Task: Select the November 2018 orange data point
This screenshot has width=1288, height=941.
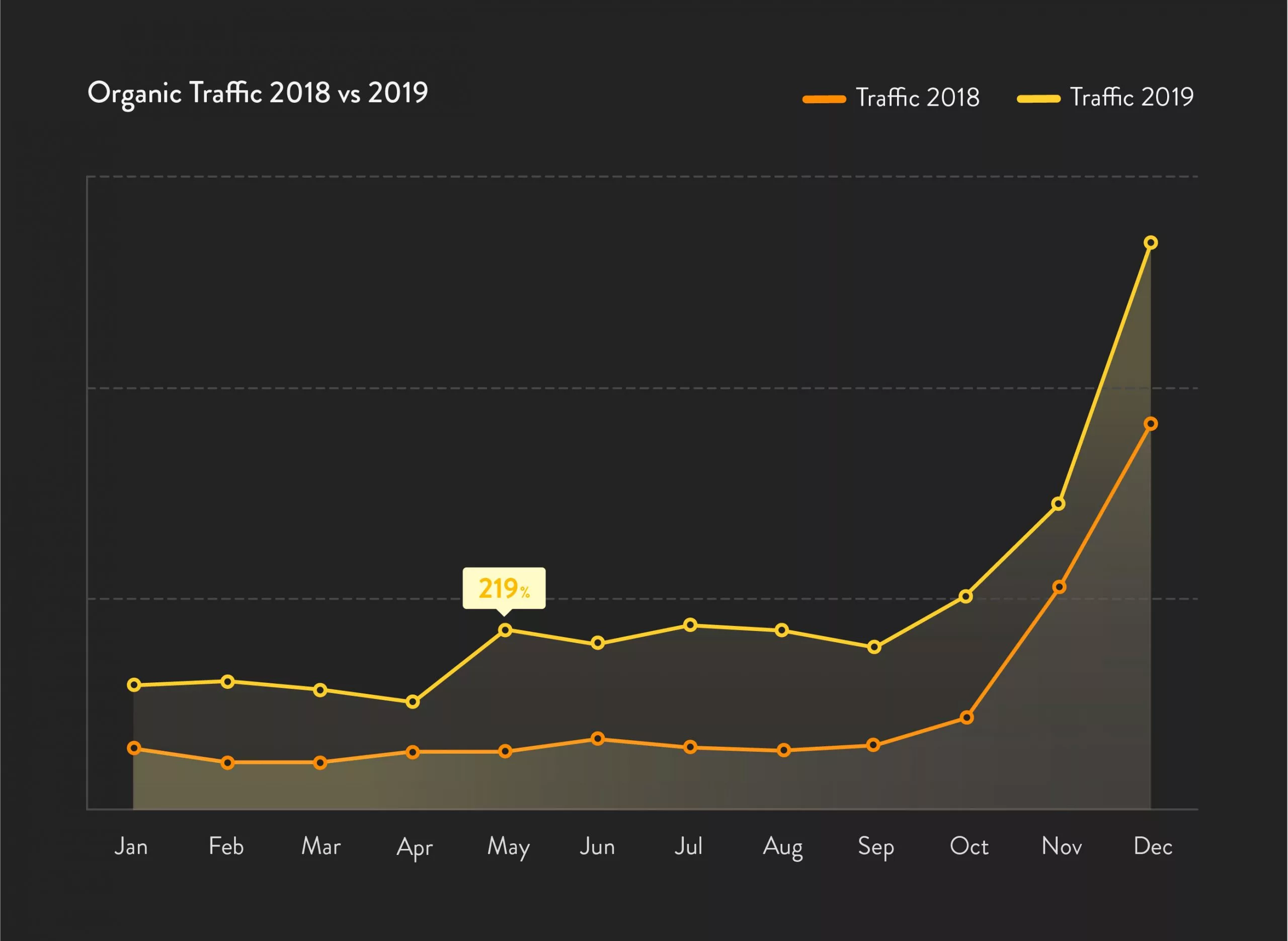Action: click(x=1059, y=587)
